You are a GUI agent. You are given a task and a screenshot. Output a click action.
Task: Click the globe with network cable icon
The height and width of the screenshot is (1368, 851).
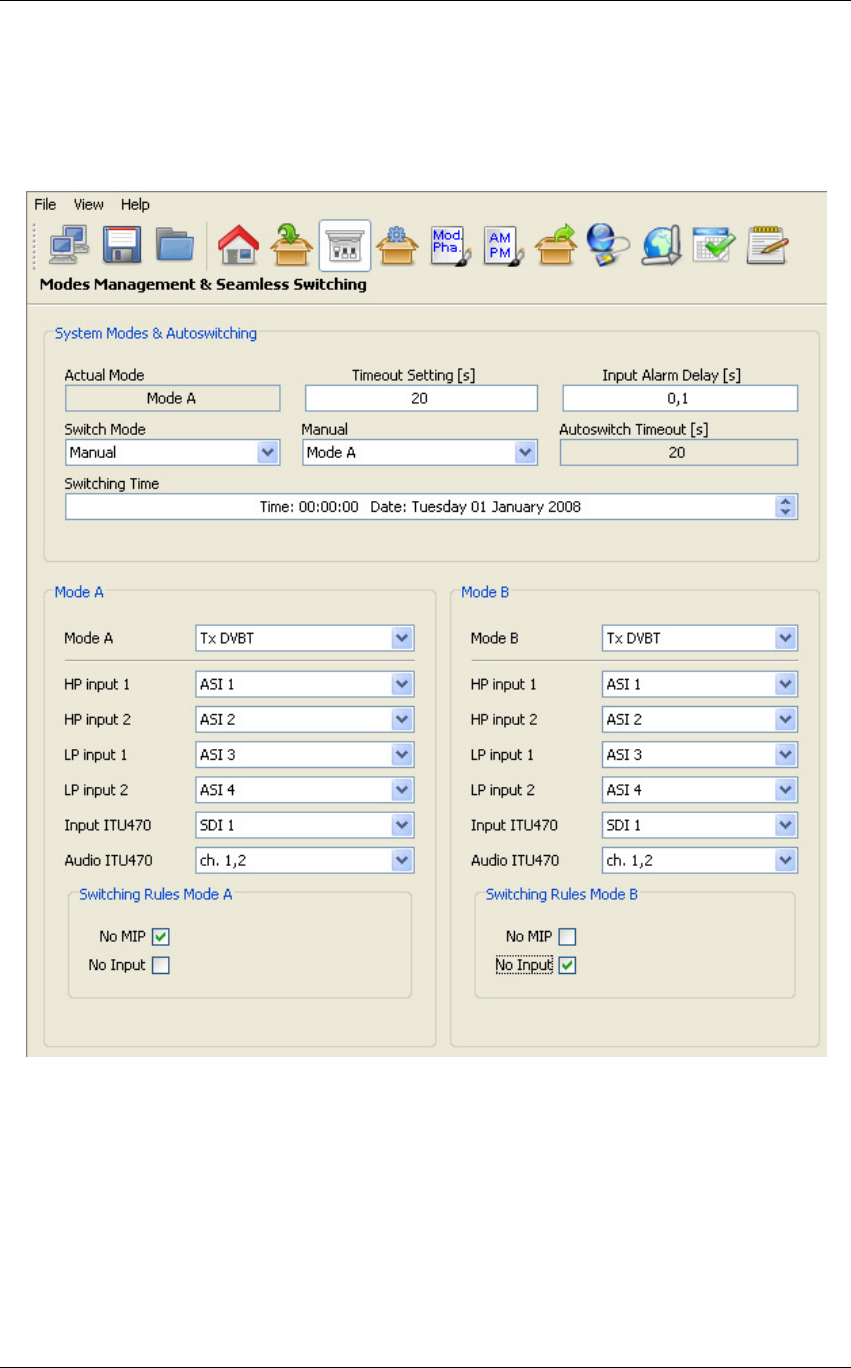point(608,246)
